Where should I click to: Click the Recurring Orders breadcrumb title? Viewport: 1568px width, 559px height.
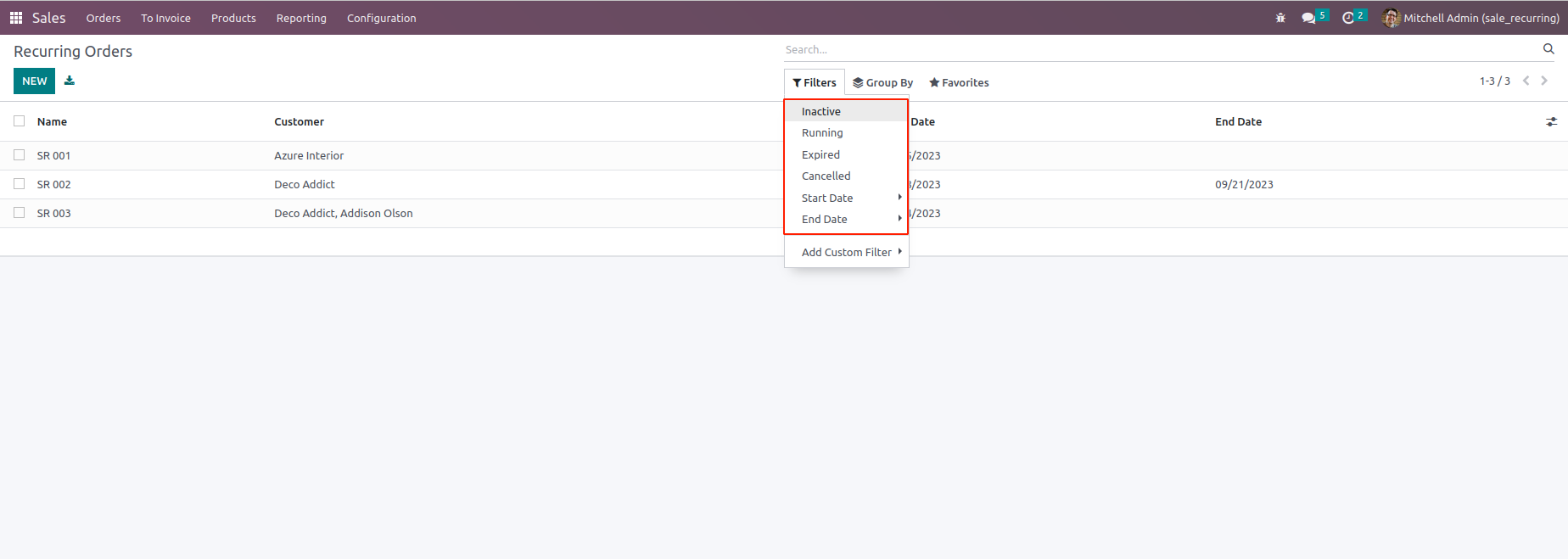click(73, 51)
